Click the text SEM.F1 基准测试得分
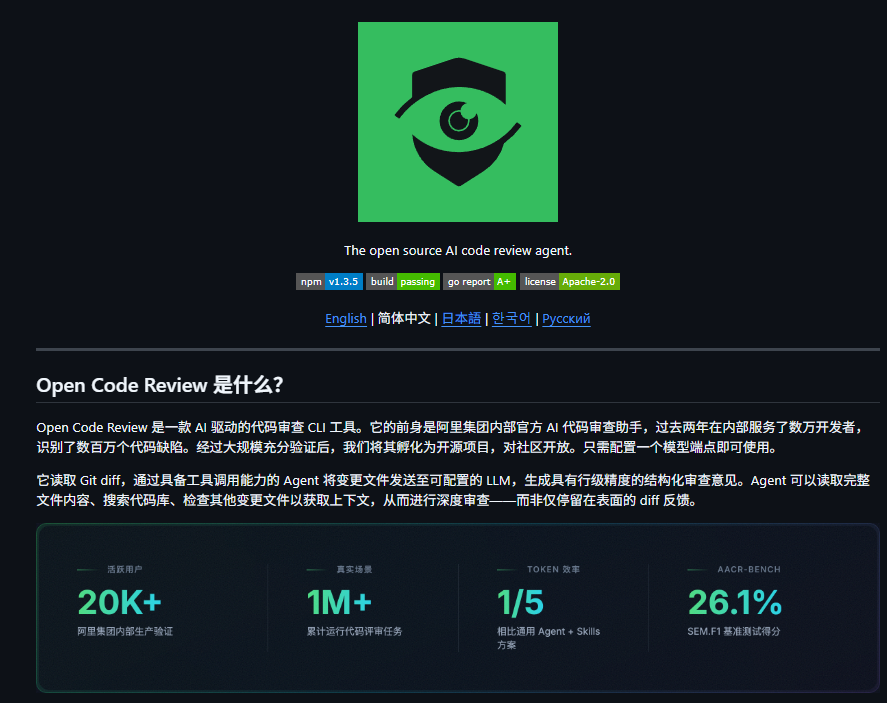The image size is (887, 703). click(x=734, y=631)
